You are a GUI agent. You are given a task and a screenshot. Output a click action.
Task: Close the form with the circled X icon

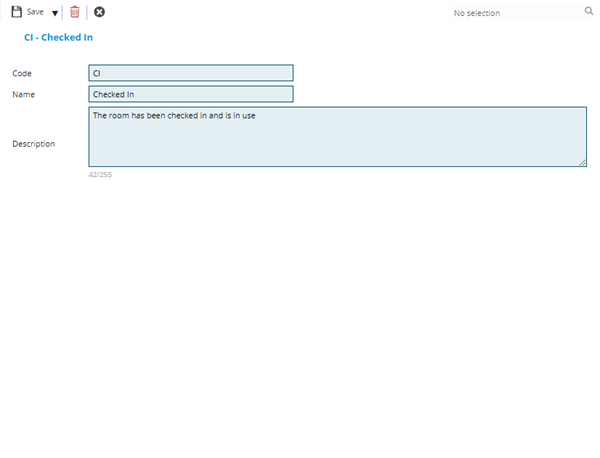99,12
